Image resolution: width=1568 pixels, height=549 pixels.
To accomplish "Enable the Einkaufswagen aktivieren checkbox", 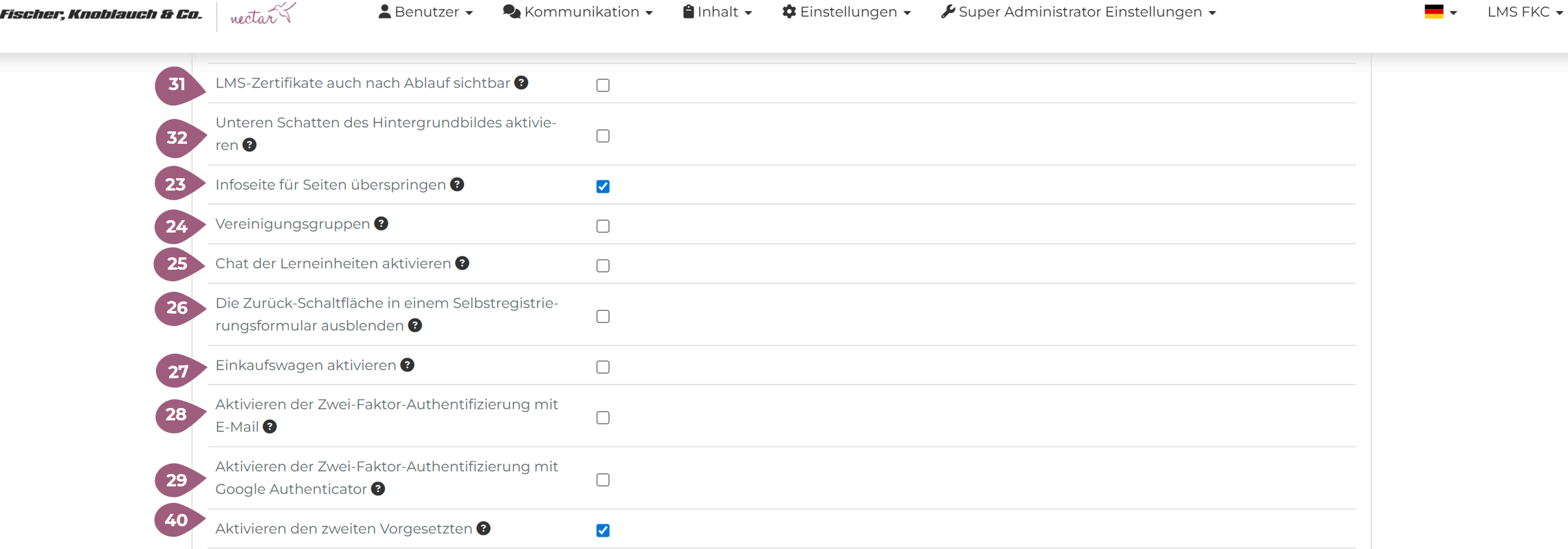I will [x=603, y=367].
